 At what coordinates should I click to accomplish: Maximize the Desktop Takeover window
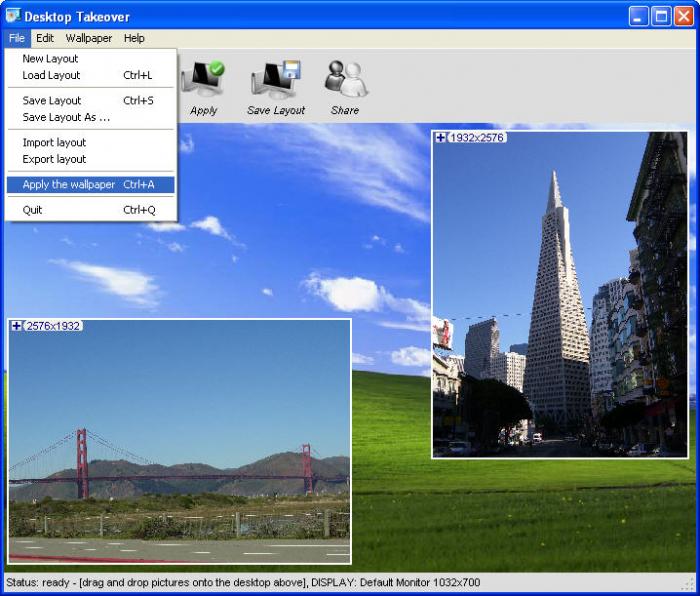tap(661, 16)
